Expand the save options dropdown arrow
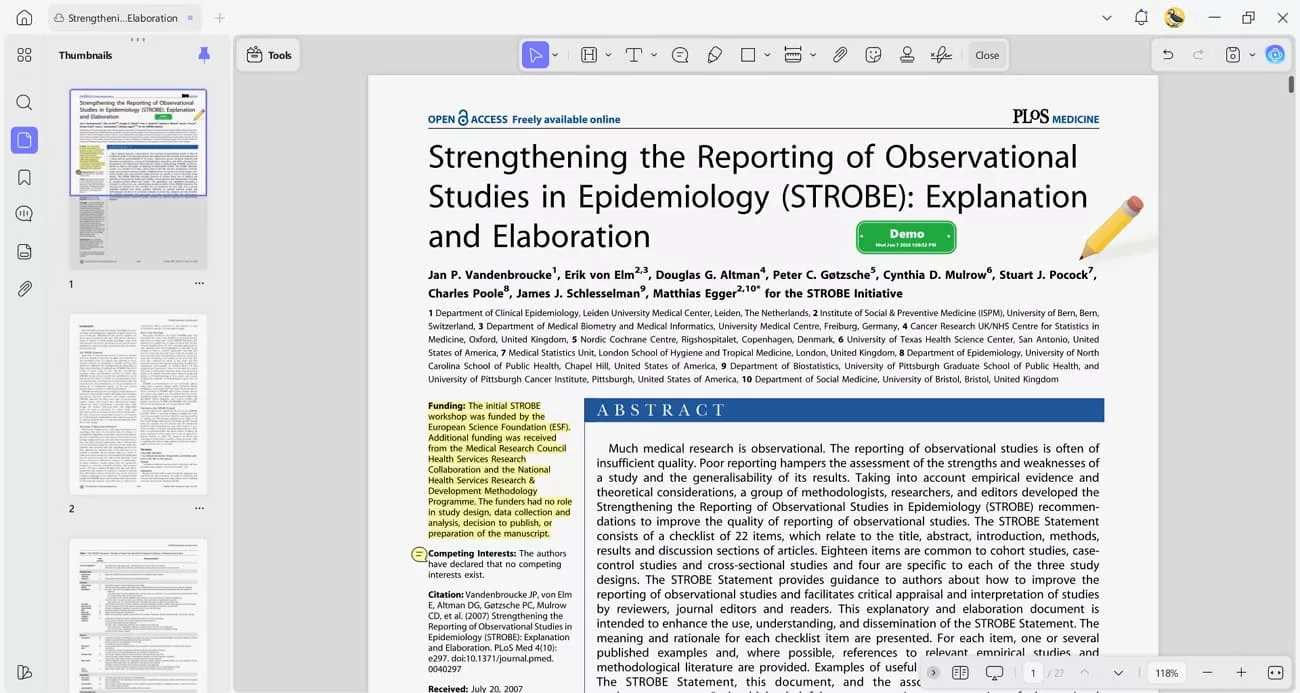The image size is (1300, 693). click(x=1252, y=55)
